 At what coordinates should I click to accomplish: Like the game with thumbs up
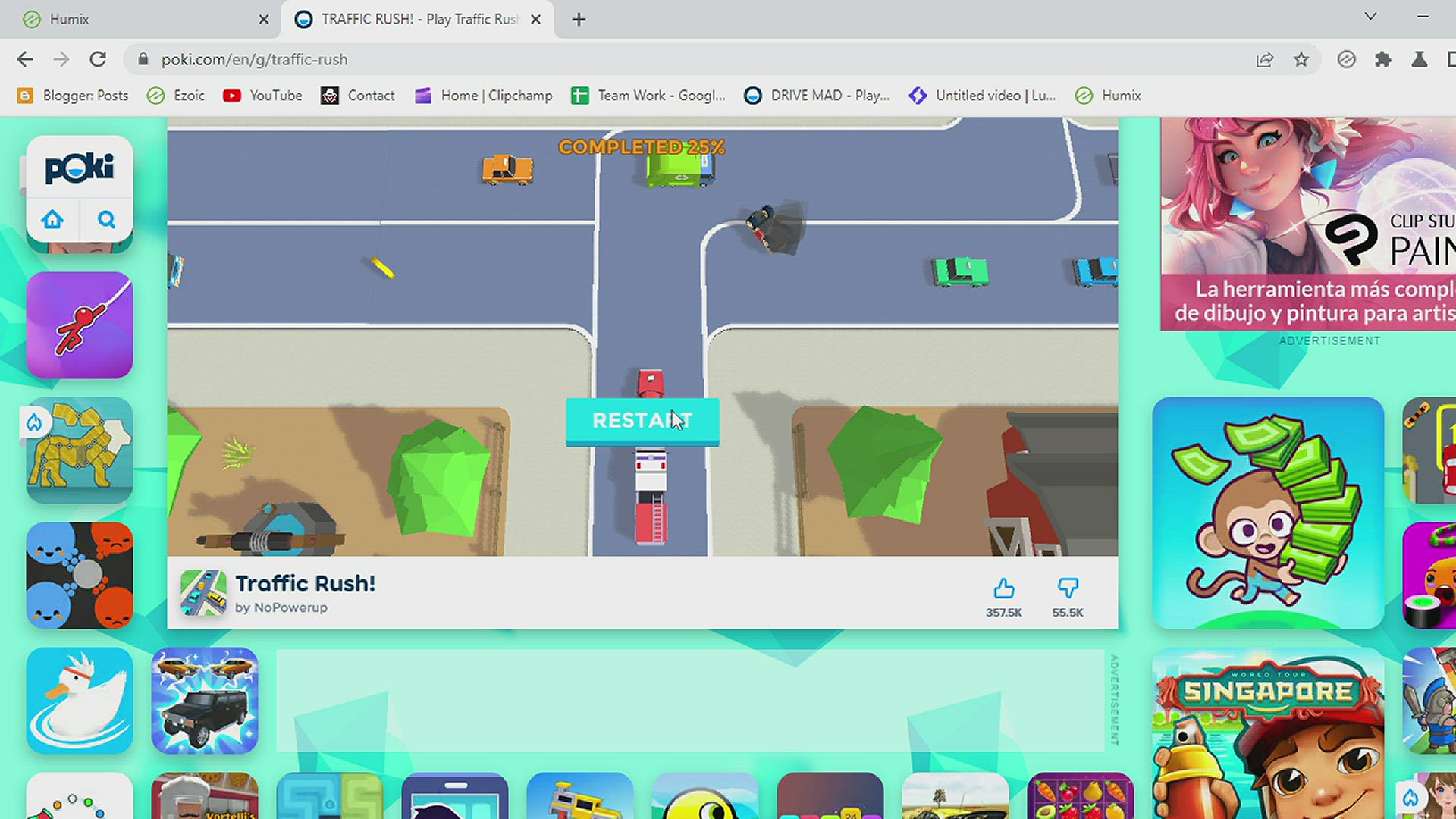[x=1003, y=588]
